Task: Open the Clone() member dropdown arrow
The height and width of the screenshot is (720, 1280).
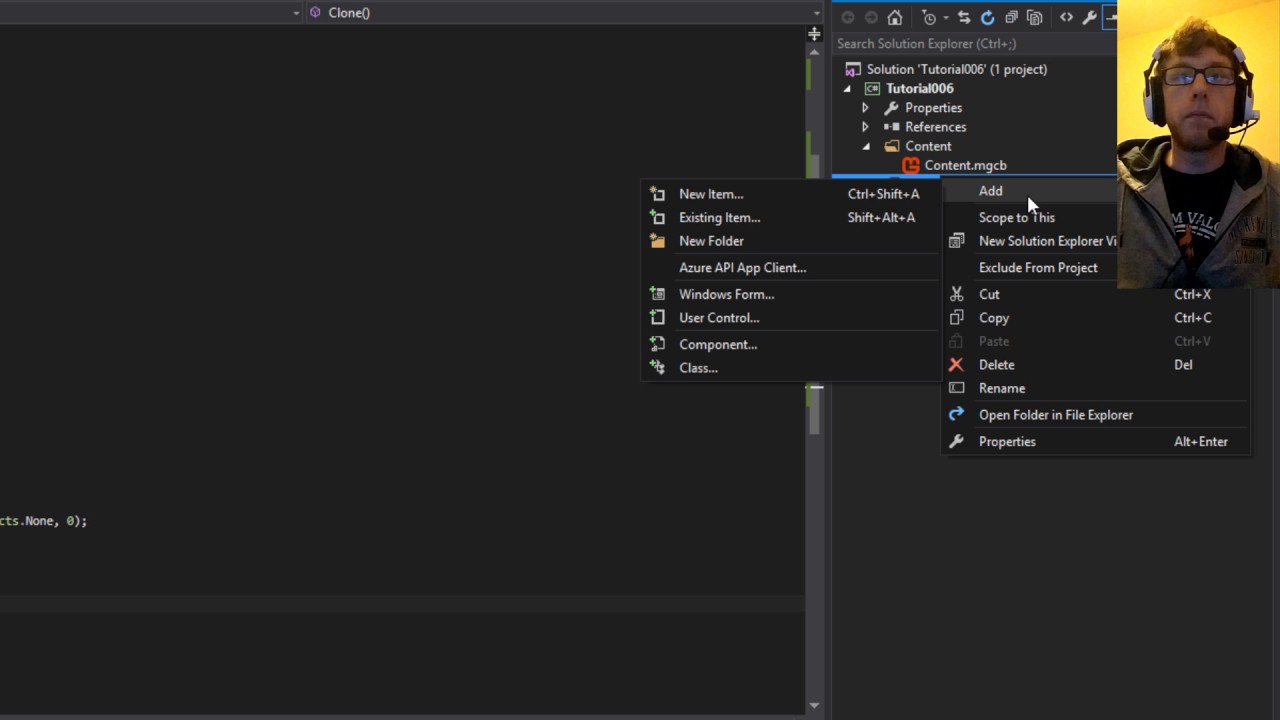Action: pos(816,13)
